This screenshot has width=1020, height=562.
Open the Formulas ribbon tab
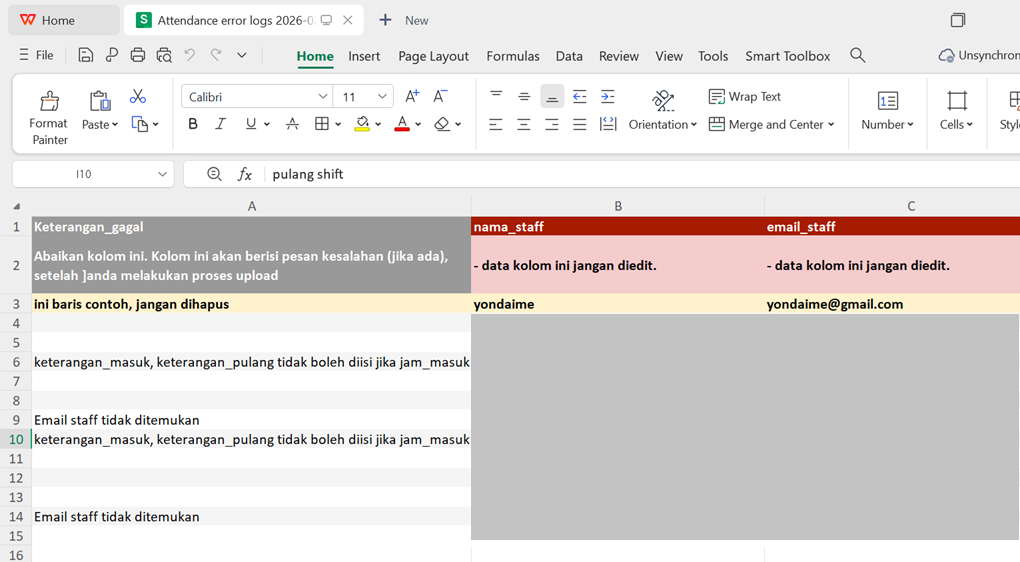click(x=512, y=56)
